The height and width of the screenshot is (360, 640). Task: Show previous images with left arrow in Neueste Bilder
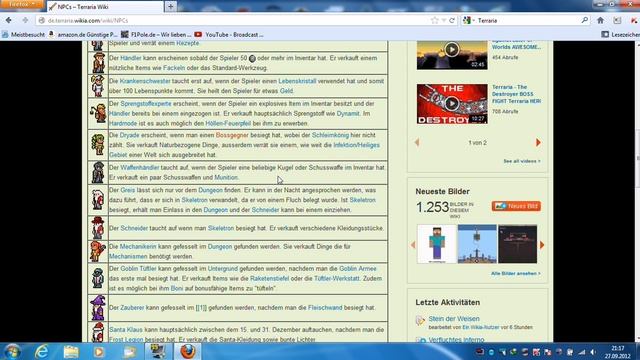tap(413, 244)
